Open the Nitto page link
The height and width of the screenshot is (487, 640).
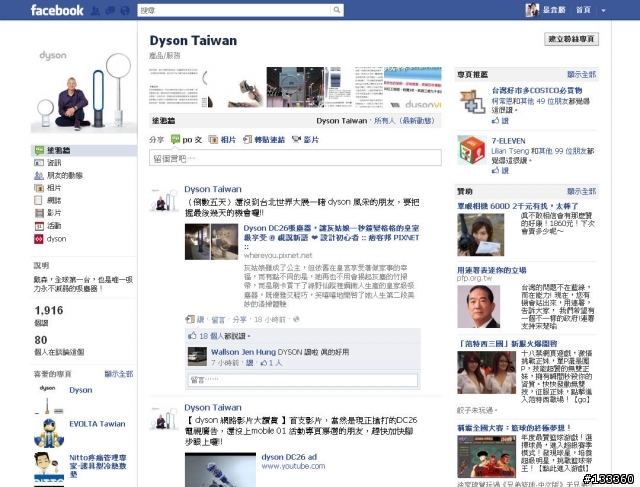click(98, 466)
